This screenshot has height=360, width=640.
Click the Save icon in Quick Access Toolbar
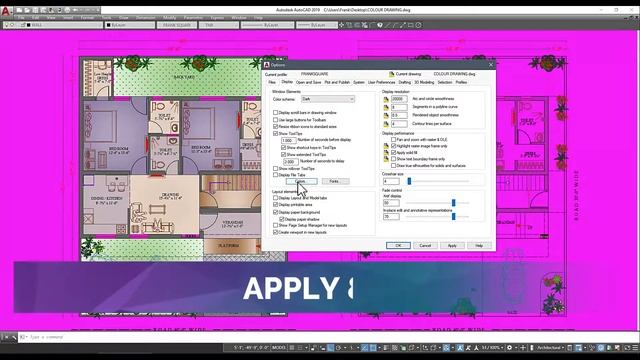pyautogui.click(x=36, y=10)
